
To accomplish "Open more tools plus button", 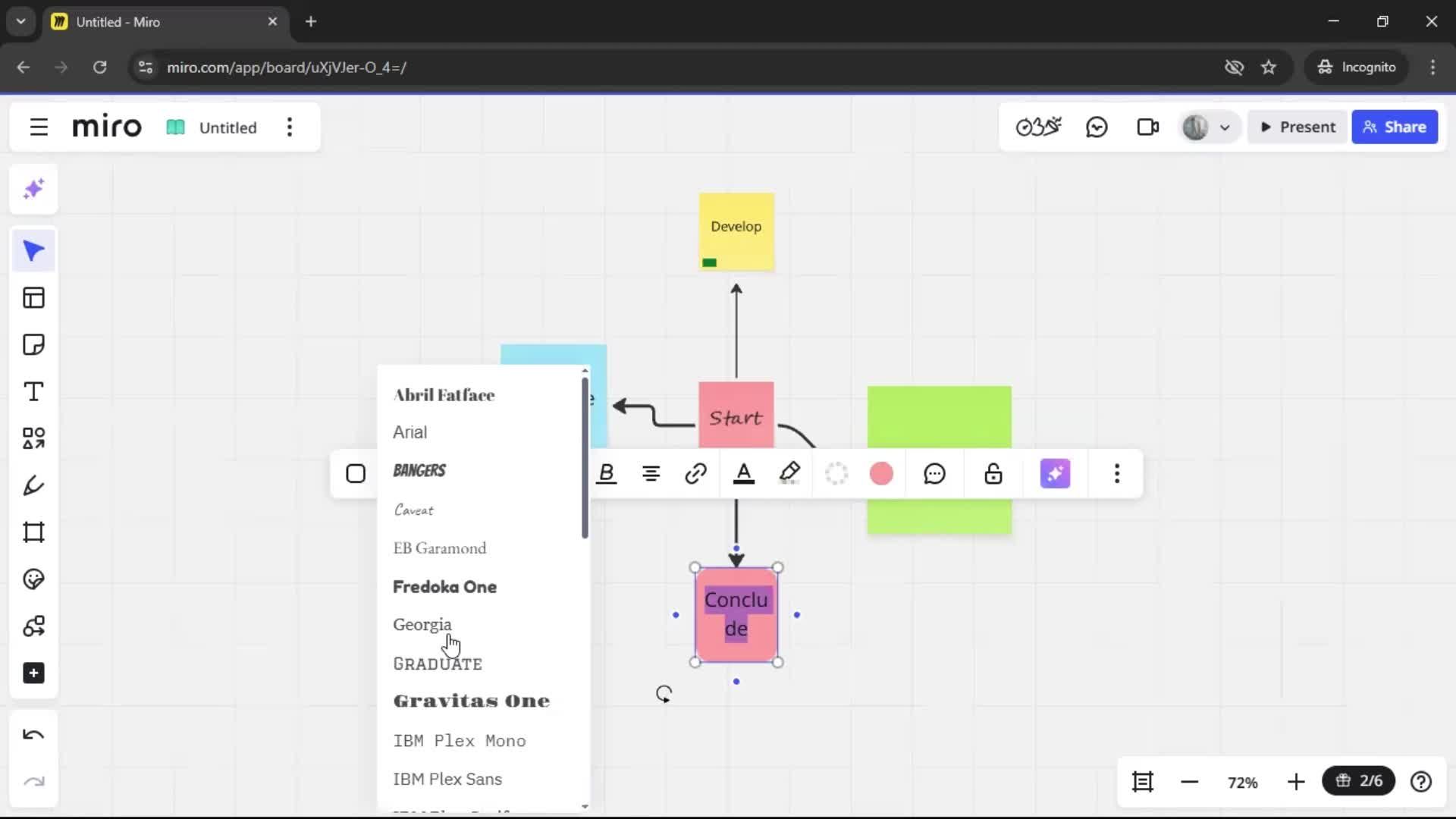I will click(x=33, y=673).
